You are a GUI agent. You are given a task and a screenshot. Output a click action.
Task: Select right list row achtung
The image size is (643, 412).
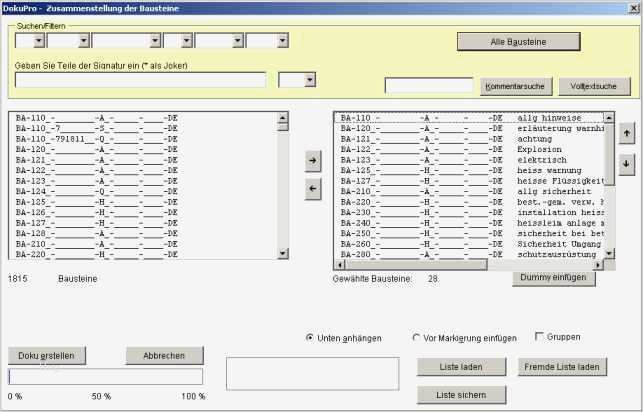pos(470,139)
